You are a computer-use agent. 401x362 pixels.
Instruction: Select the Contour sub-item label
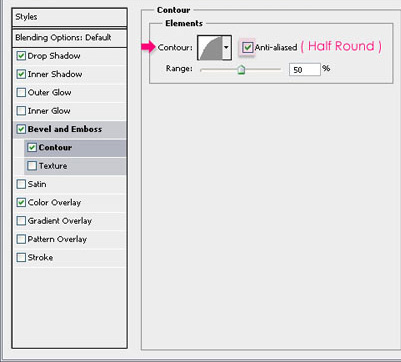pyautogui.click(x=55, y=147)
